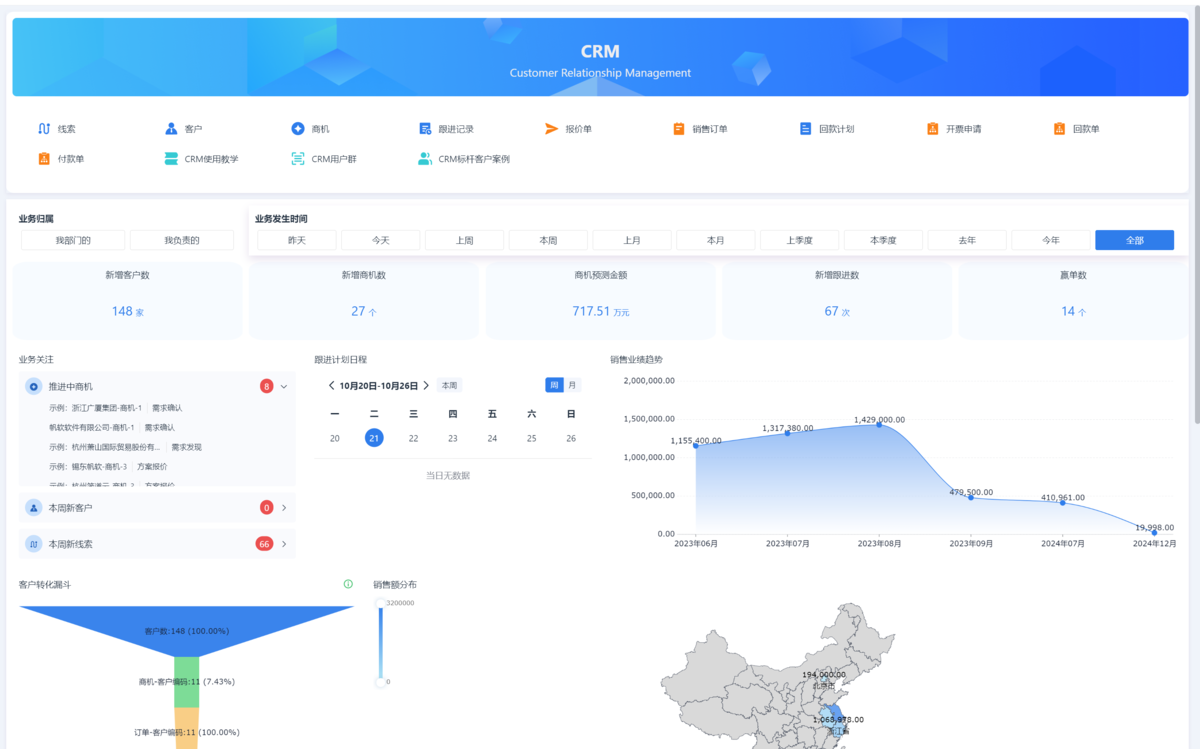Select day 22 in the schedule calendar
This screenshot has width=1200, height=749.
[x=413, y=438]
